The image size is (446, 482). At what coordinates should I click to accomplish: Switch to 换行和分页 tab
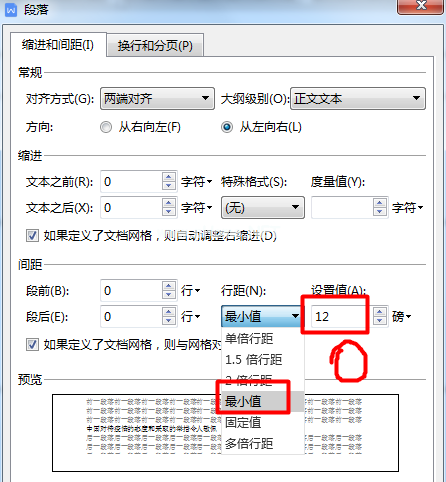point(155,45)
